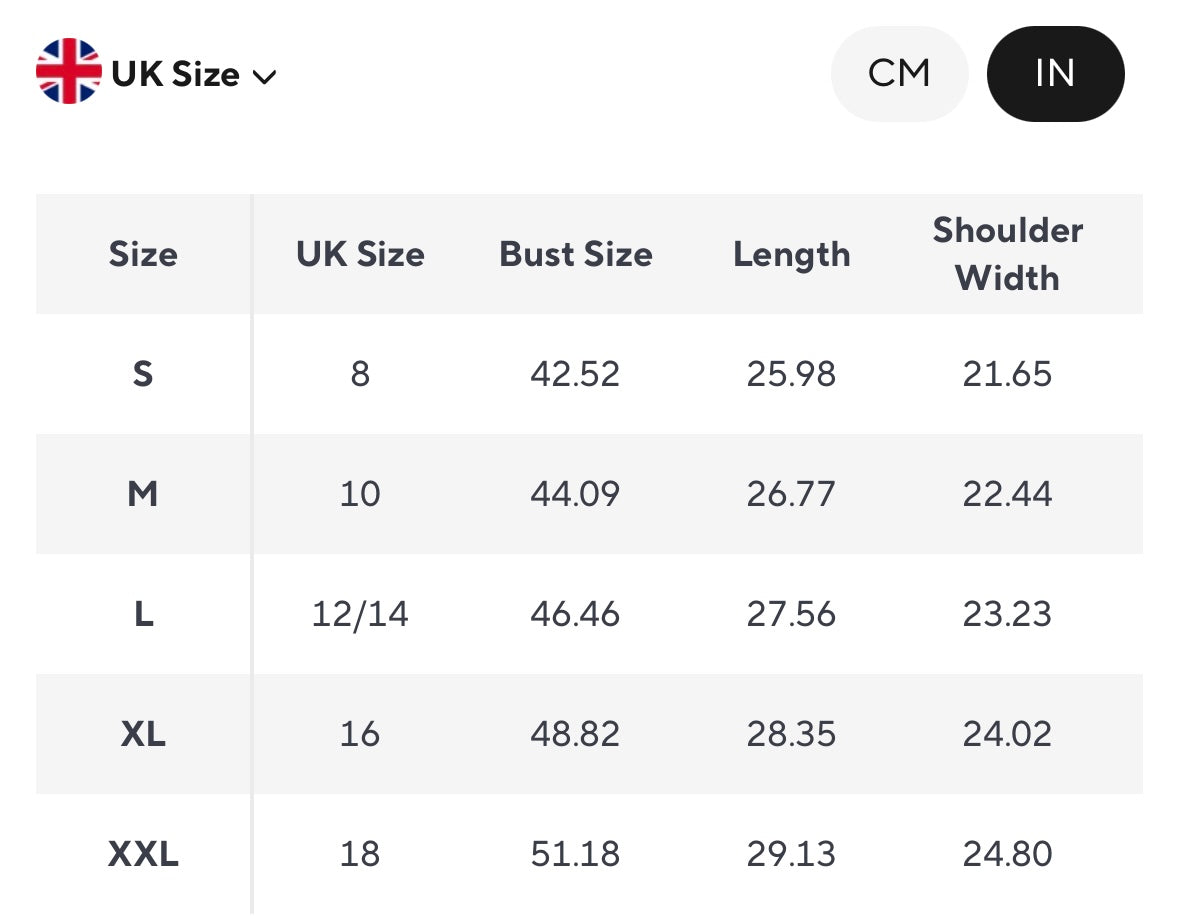Viewport: 1179px width, 924px height.
Task: Select the M size row label
Action: tap(143, 494)
